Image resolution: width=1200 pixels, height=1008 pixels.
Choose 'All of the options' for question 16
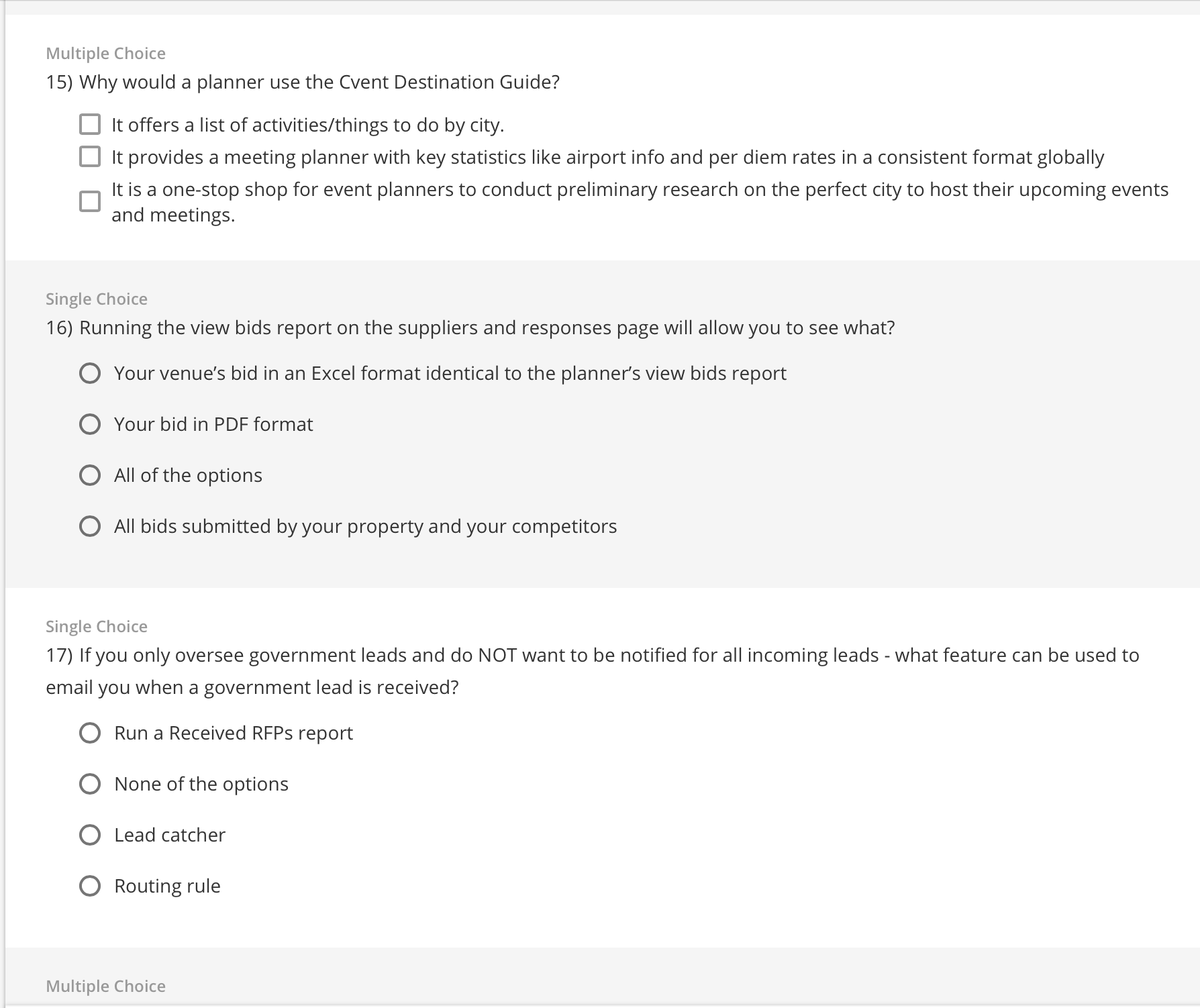coord(90,475)
